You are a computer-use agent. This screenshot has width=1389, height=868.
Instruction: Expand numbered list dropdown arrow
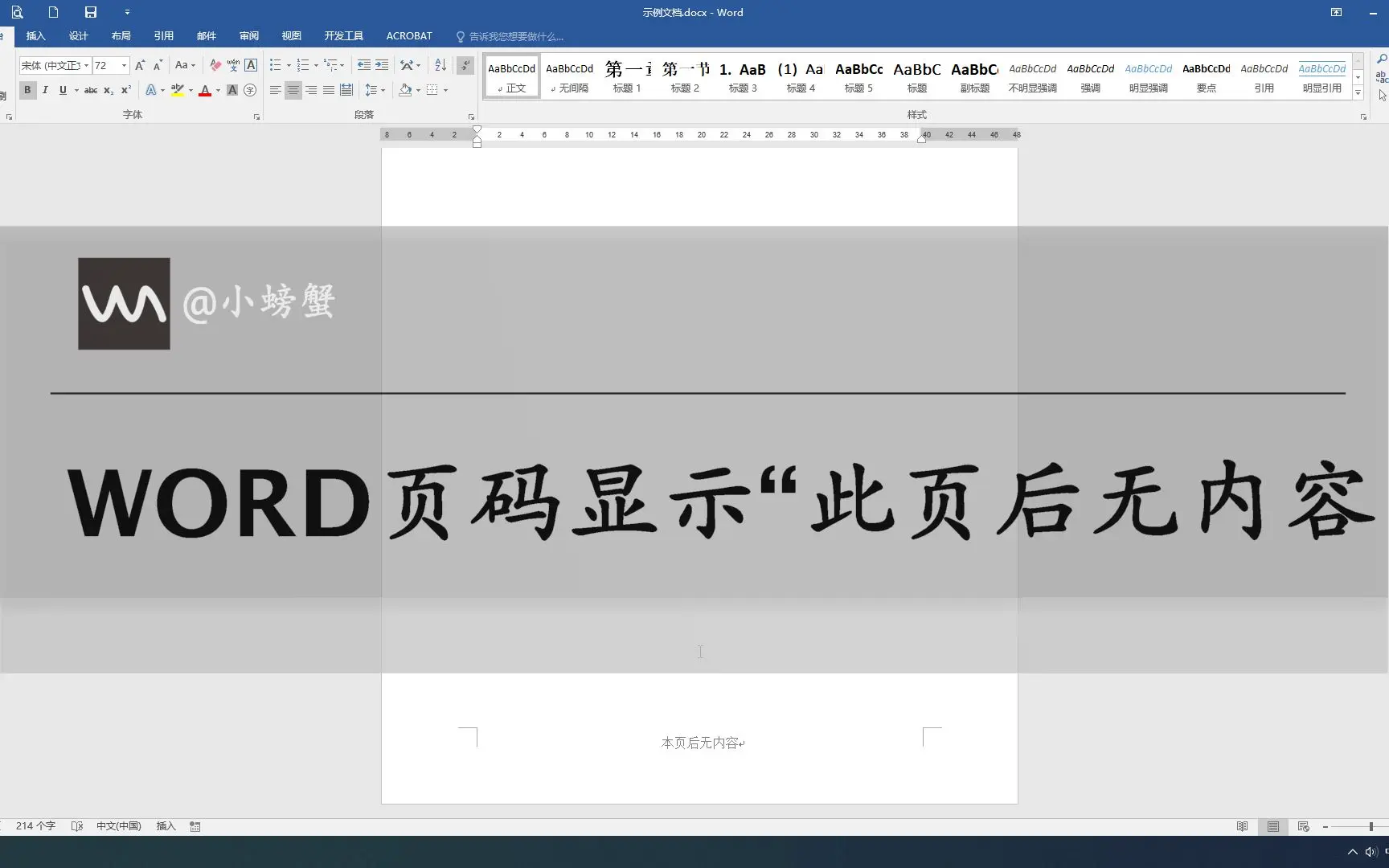(316, 65)
